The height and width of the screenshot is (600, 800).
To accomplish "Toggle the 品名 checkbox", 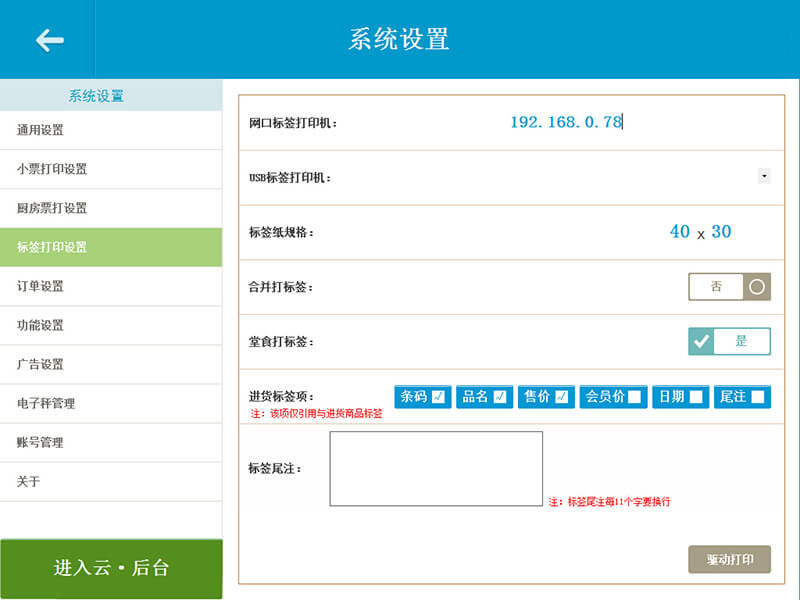I will pyautogui.click(x=500, y=397).
